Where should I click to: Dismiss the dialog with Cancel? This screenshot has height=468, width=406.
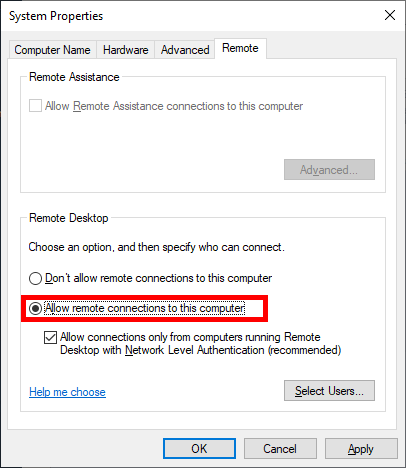pos(280,449)
